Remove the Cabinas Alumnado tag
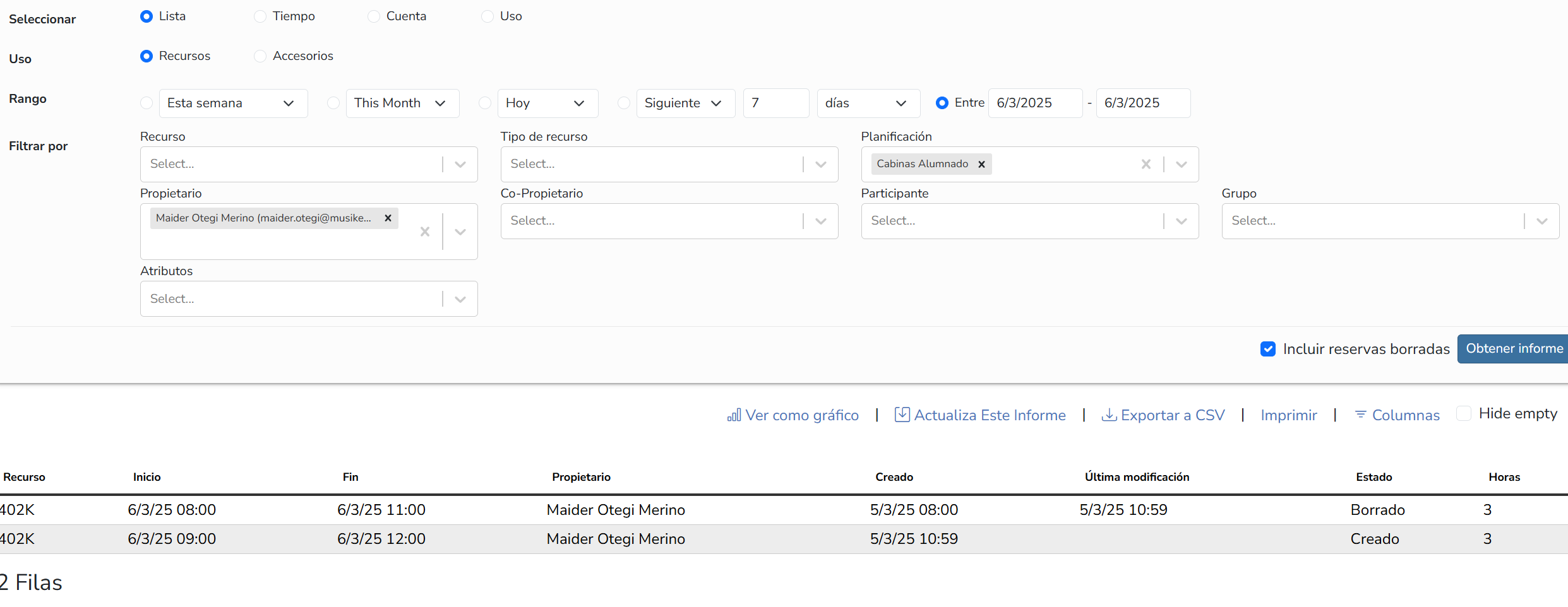Viewport: 1568px width, 607px height. pyautogui.click(x=981, y=164)
